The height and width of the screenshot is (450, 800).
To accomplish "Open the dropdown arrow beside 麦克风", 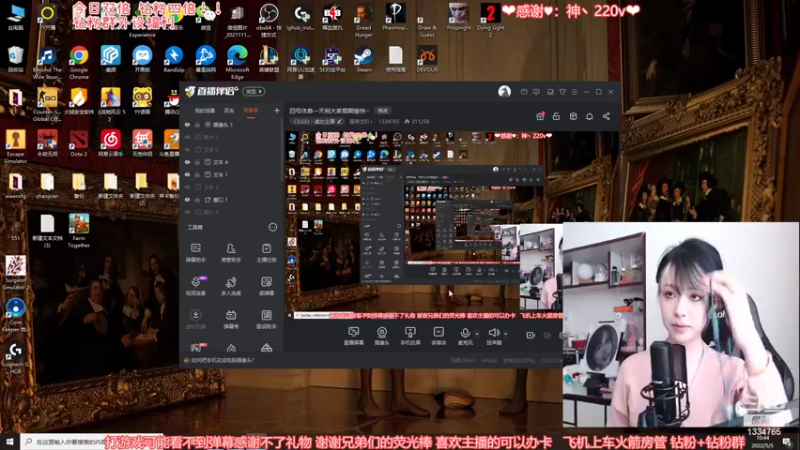I will tap(477, 334).
